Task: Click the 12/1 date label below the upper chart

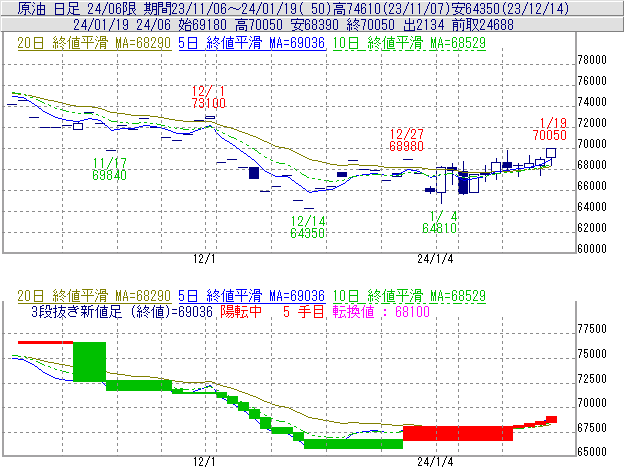Action: tap(204, 259)
